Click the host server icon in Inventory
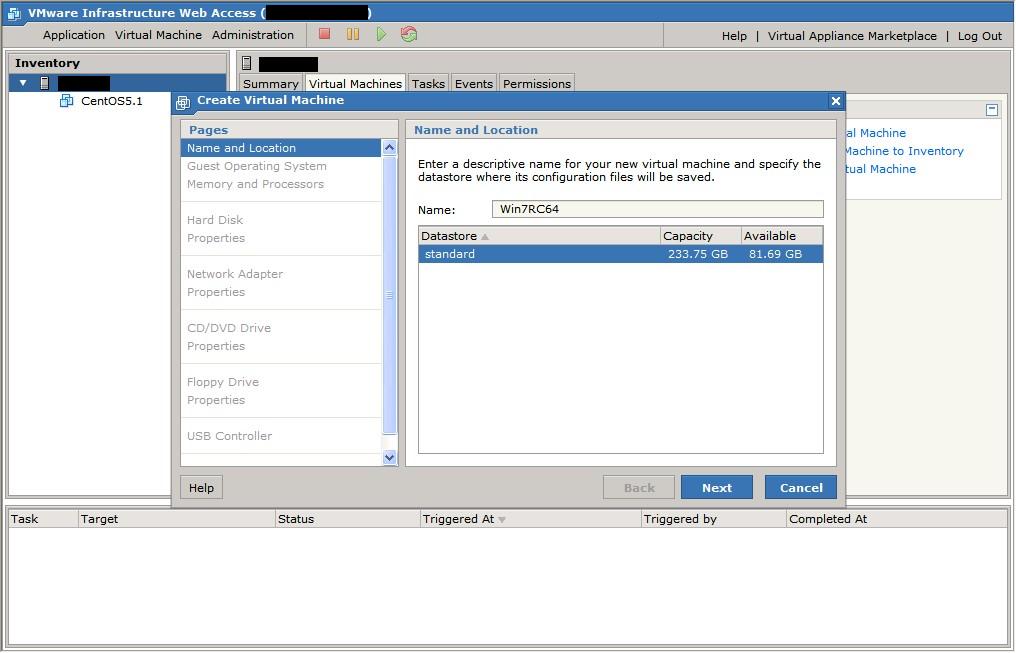 click(x=44, y=83)
